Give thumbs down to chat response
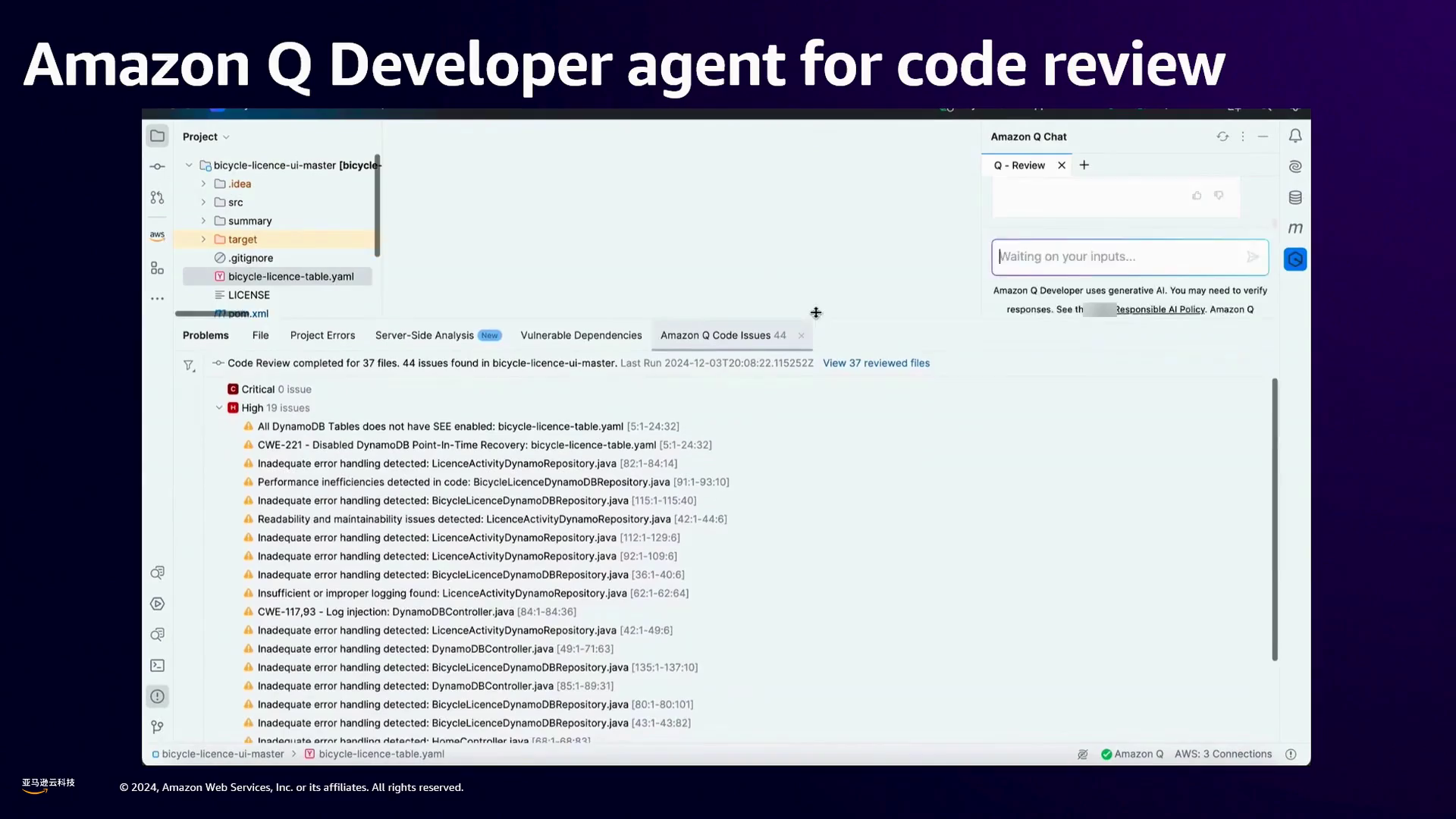 tap(1219, 196)
